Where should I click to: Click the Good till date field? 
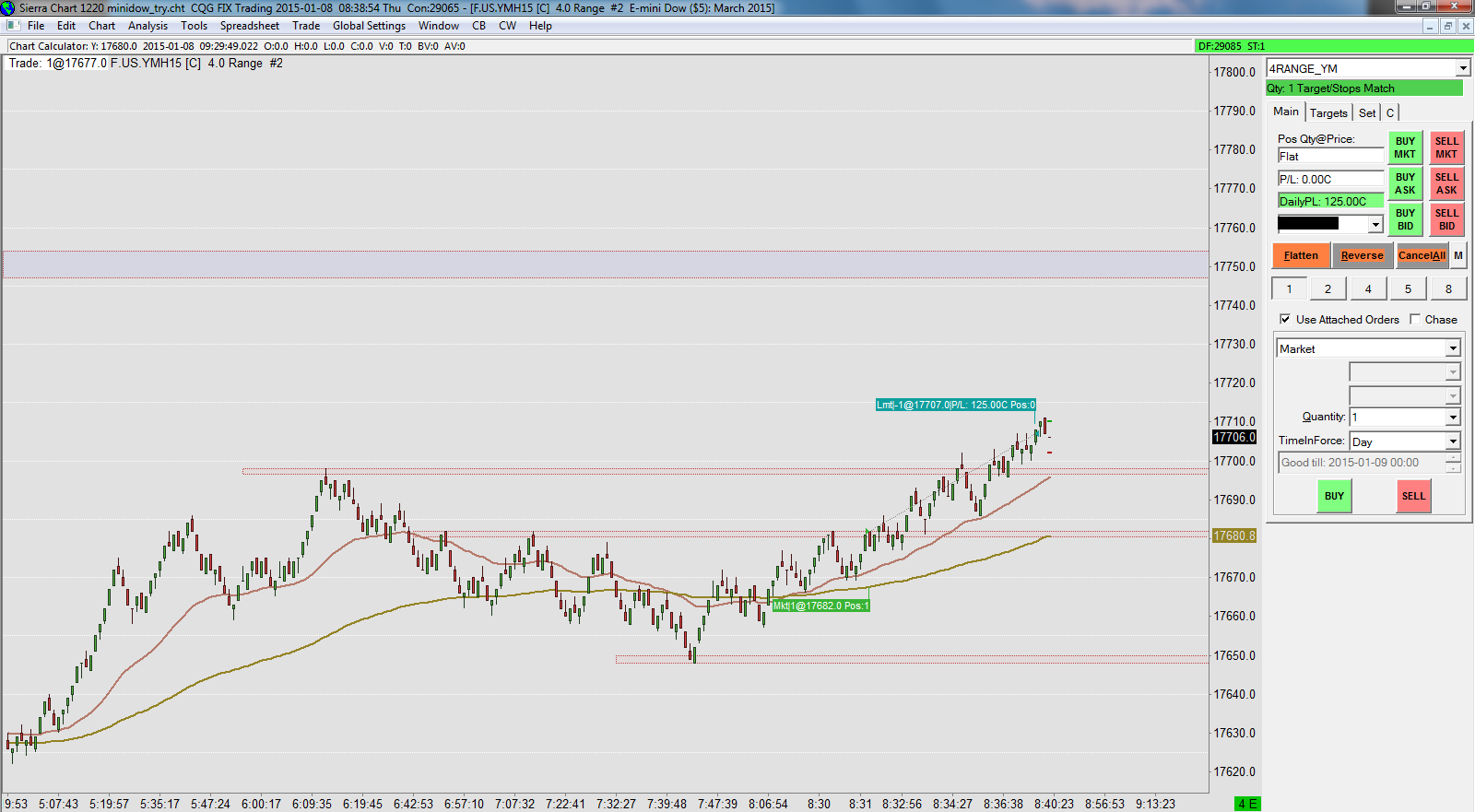pyautogui.click(x=1362, y=463)
